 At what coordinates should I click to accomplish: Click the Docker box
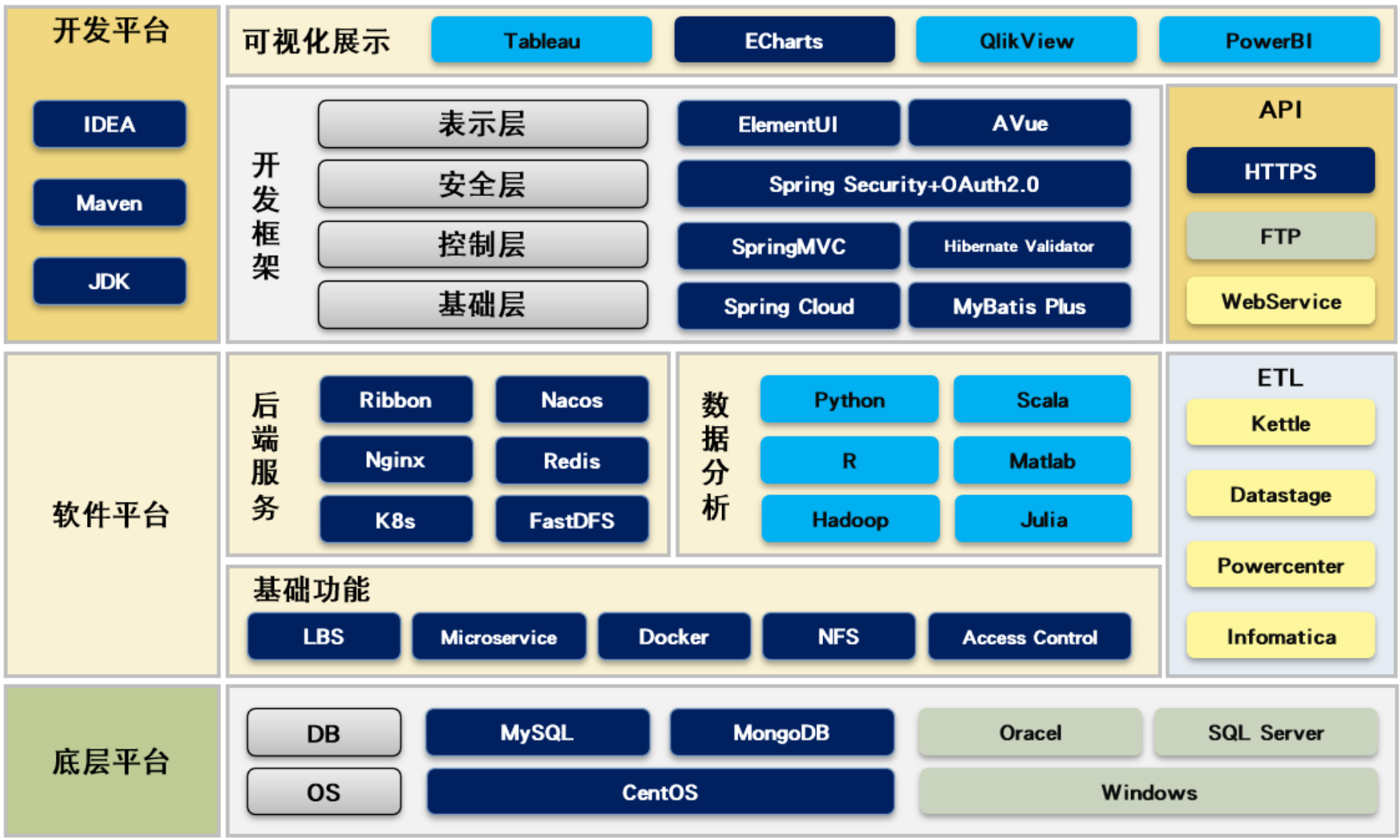[x=674, y=636]
